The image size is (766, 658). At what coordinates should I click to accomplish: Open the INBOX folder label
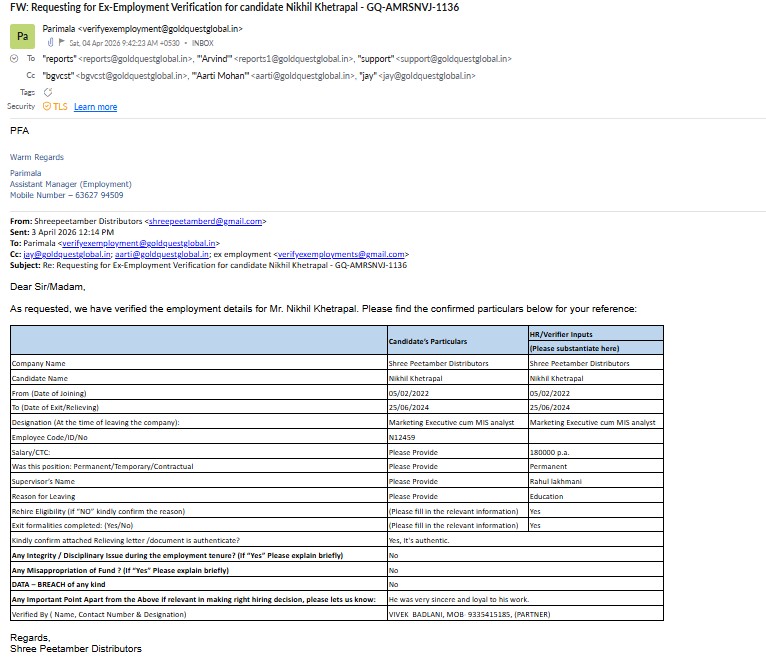203,43
